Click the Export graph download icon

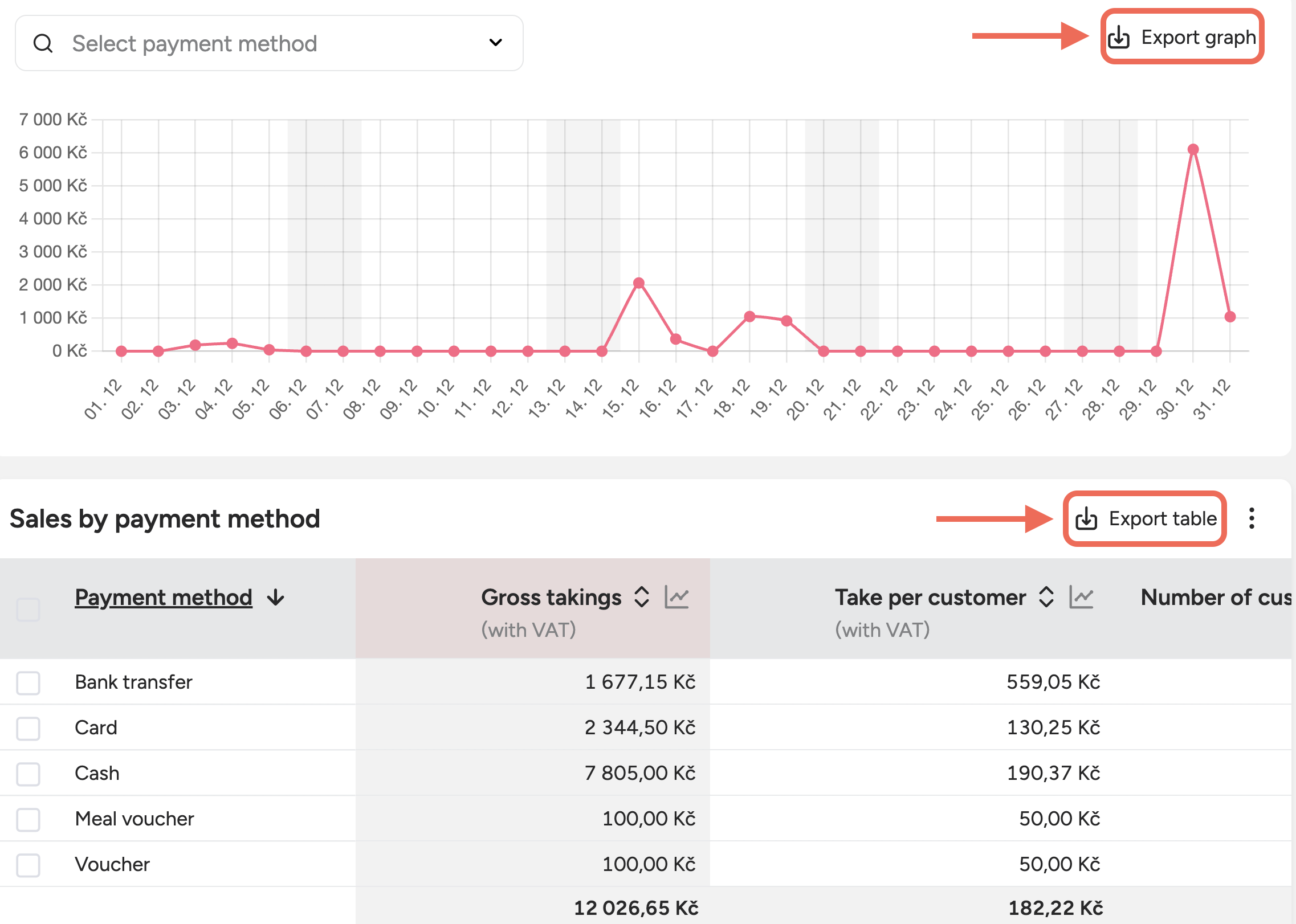click(x=1118, y=38)
